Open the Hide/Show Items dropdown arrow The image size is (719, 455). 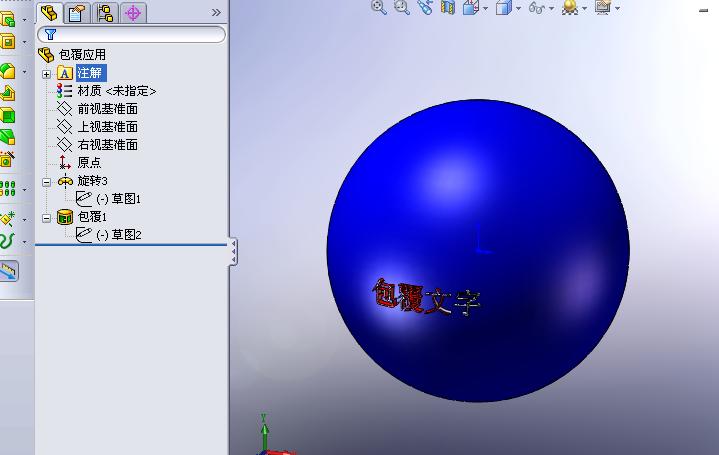pyautogui.click(x=551, y=8)
